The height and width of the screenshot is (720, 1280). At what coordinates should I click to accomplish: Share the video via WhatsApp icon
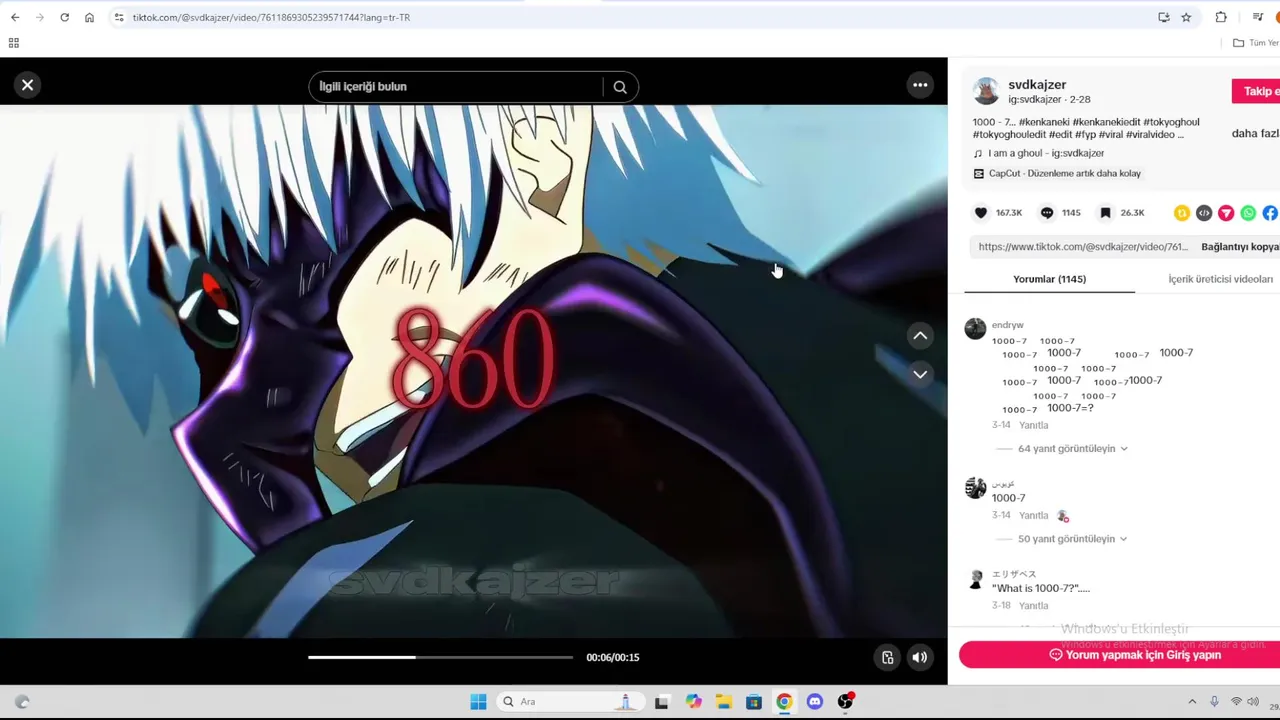pos(1248,213)
